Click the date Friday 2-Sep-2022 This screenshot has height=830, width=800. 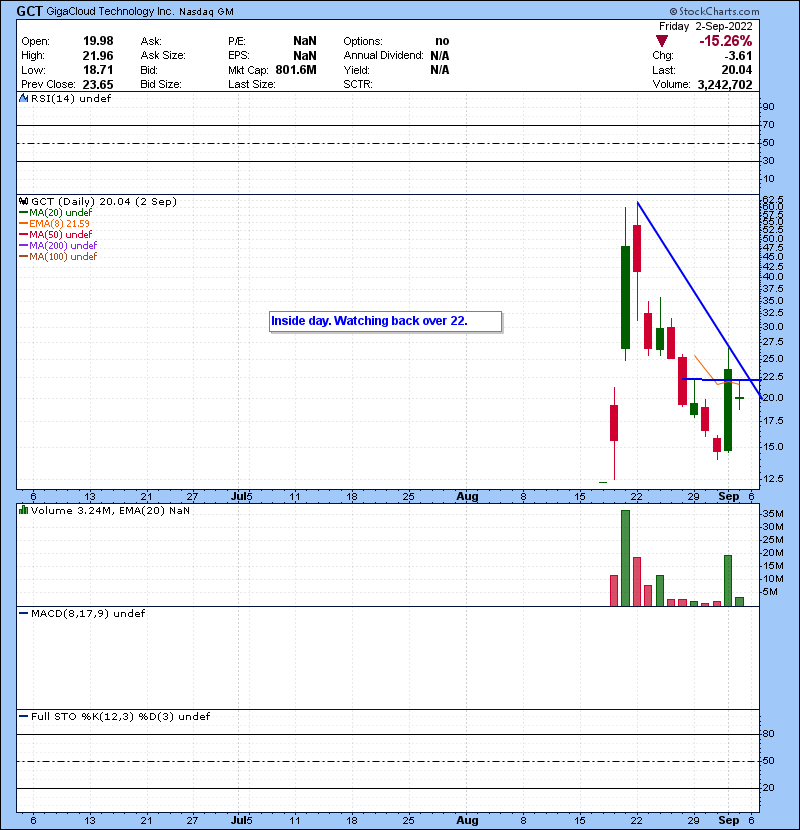pyautogui.click(x=705, y=26)
